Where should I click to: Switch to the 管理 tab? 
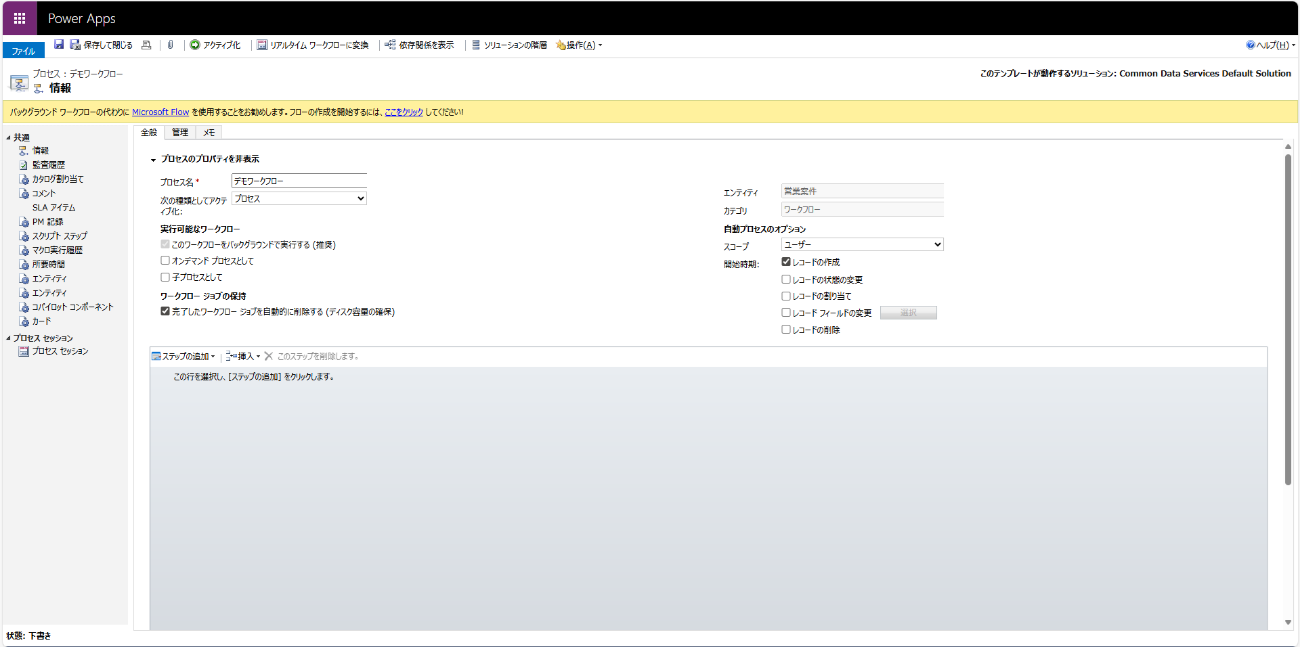(180, 132)
